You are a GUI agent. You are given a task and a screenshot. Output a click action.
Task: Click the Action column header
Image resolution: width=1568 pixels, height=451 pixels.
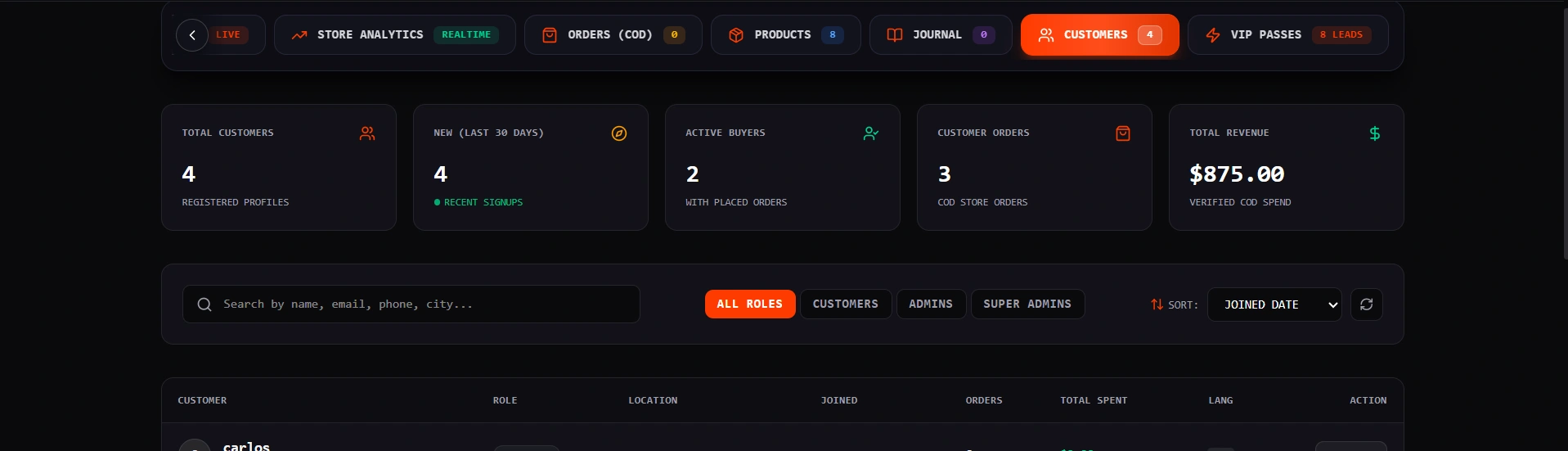tap(1368, 400)
